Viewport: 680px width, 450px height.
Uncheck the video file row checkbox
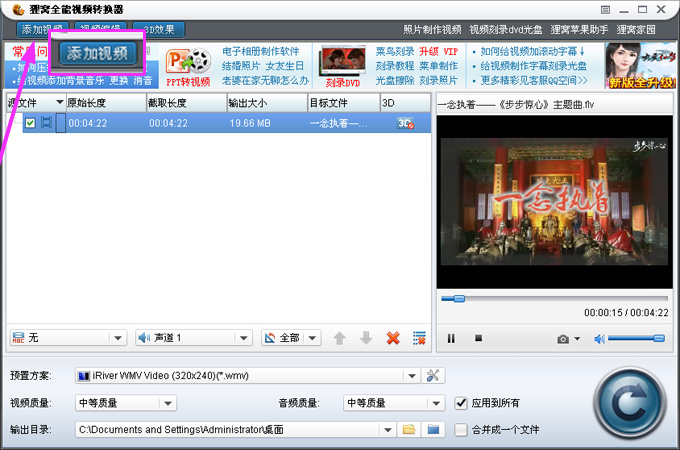click(x=30, y=123)
